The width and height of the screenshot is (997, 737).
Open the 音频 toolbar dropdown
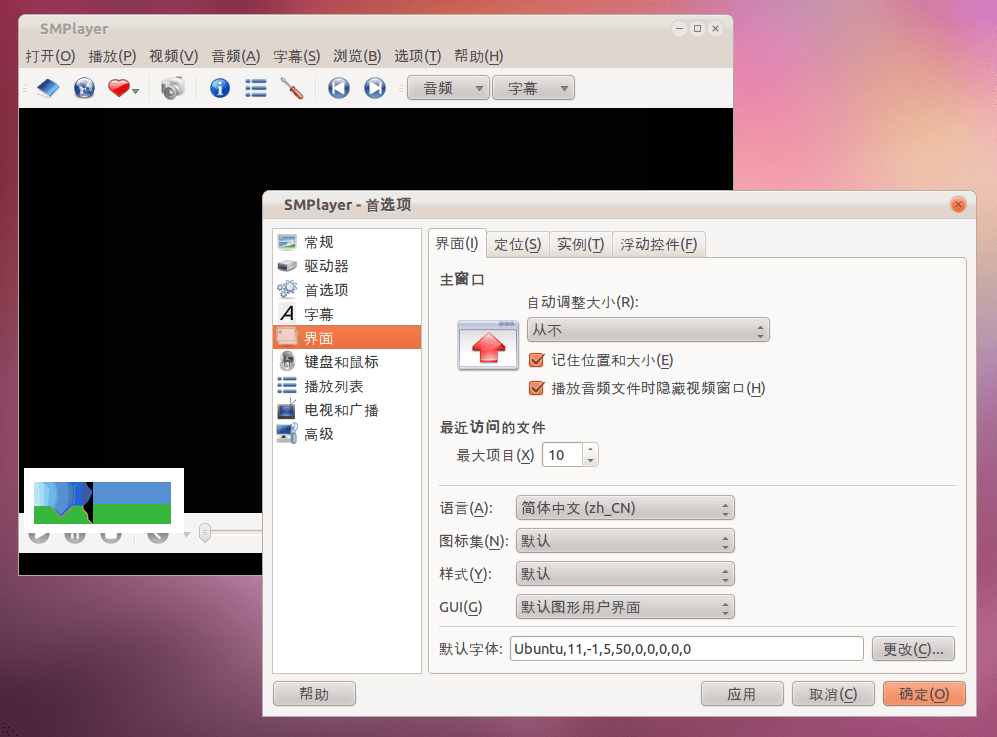(448, 88)
